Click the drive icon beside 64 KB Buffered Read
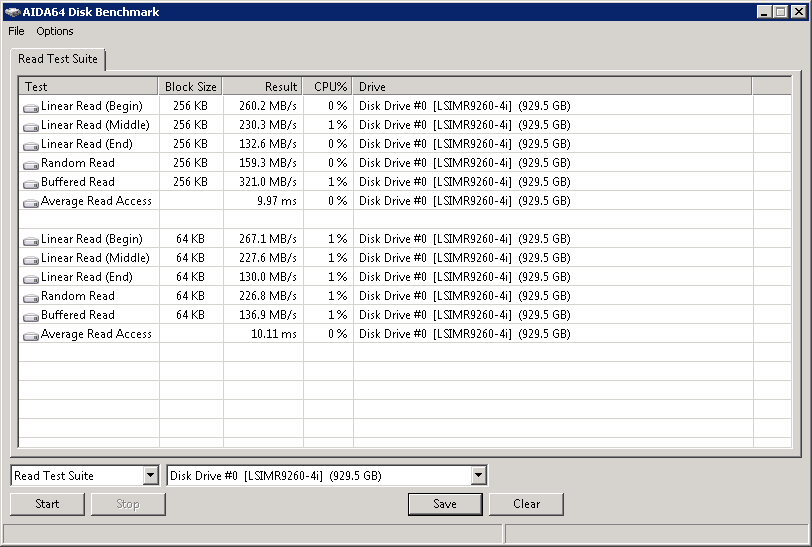This screenshot has height=547, width=812. tap(31, 316)
